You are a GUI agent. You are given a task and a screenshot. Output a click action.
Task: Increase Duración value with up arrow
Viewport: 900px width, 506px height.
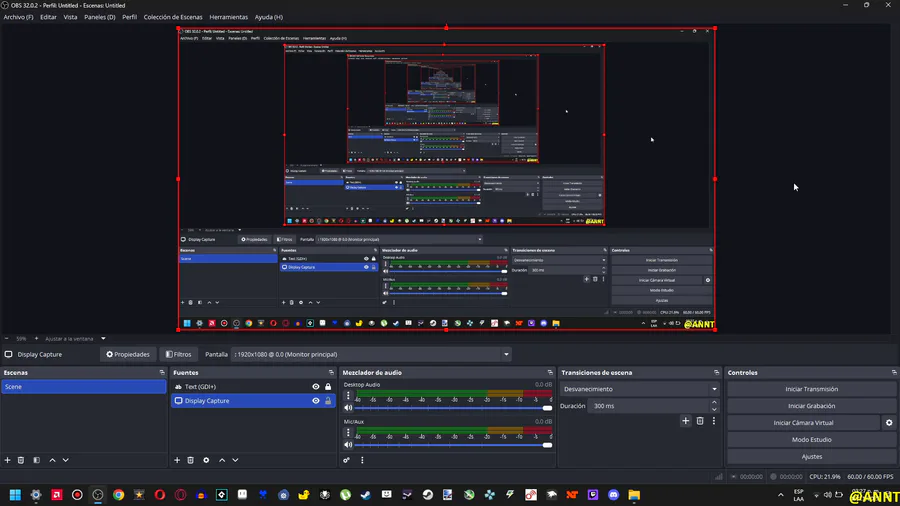tap(714, 403)
